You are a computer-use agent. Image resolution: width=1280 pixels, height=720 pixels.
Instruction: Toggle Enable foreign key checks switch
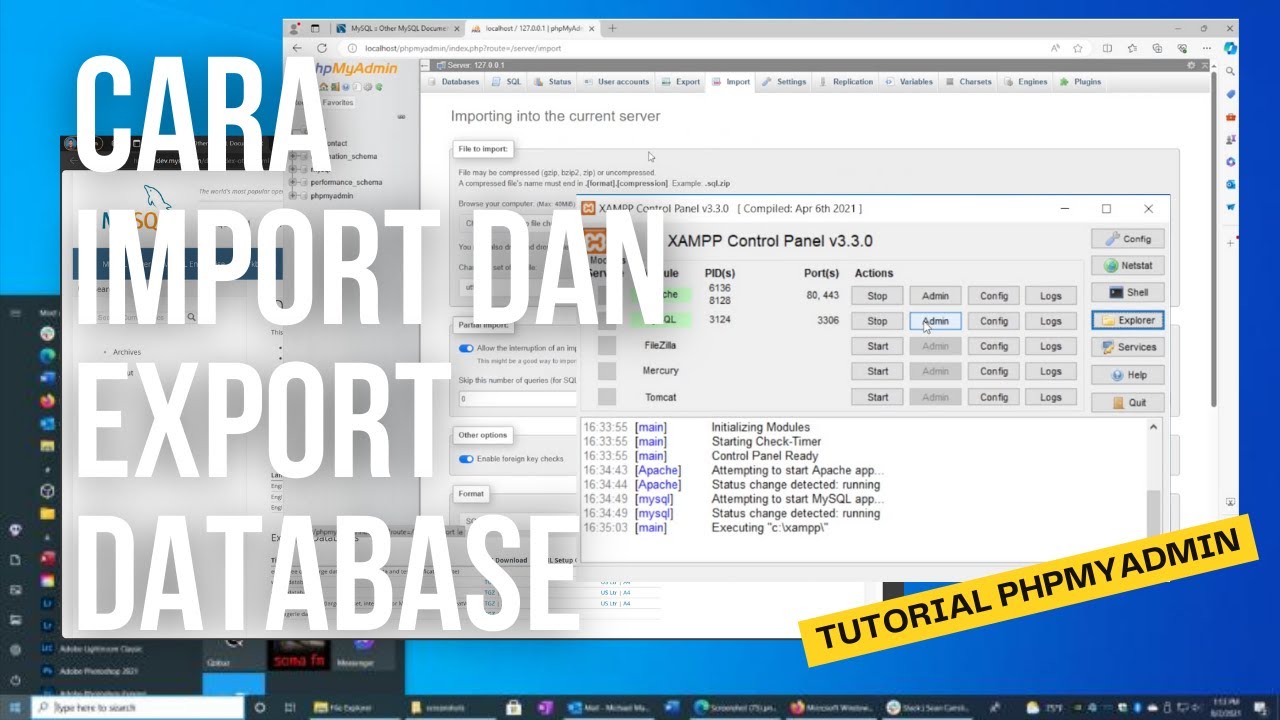pos(466,459)
